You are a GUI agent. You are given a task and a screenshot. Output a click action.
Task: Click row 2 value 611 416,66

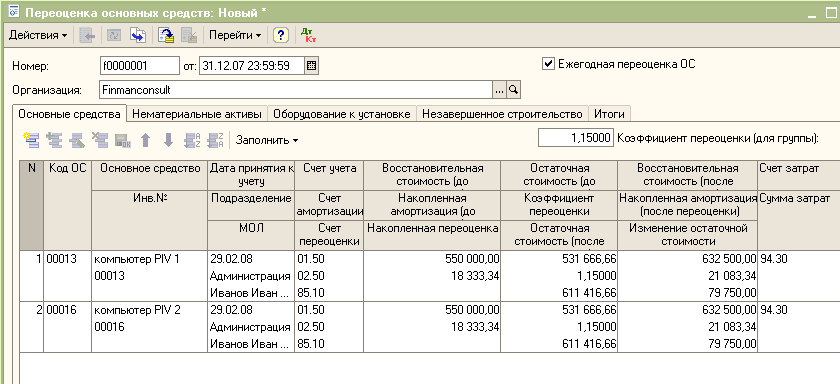[559, 343]
